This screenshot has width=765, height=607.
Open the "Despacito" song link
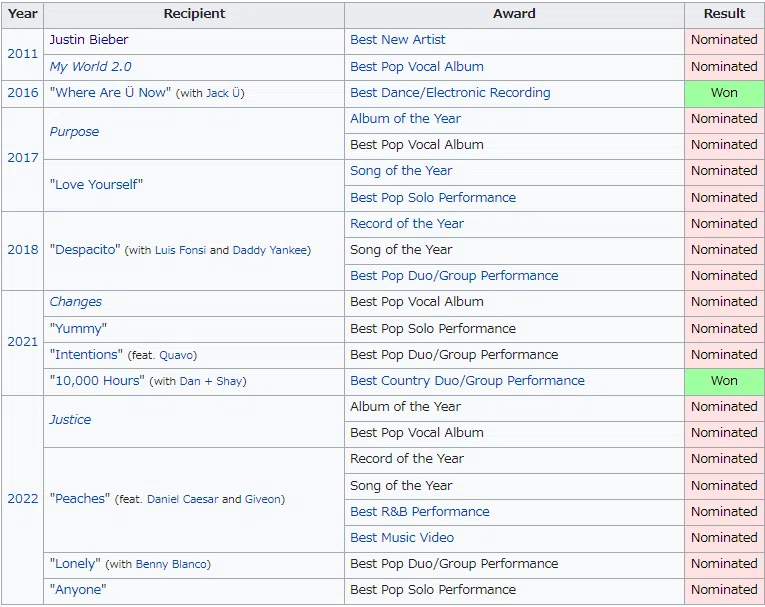(85, 250)
